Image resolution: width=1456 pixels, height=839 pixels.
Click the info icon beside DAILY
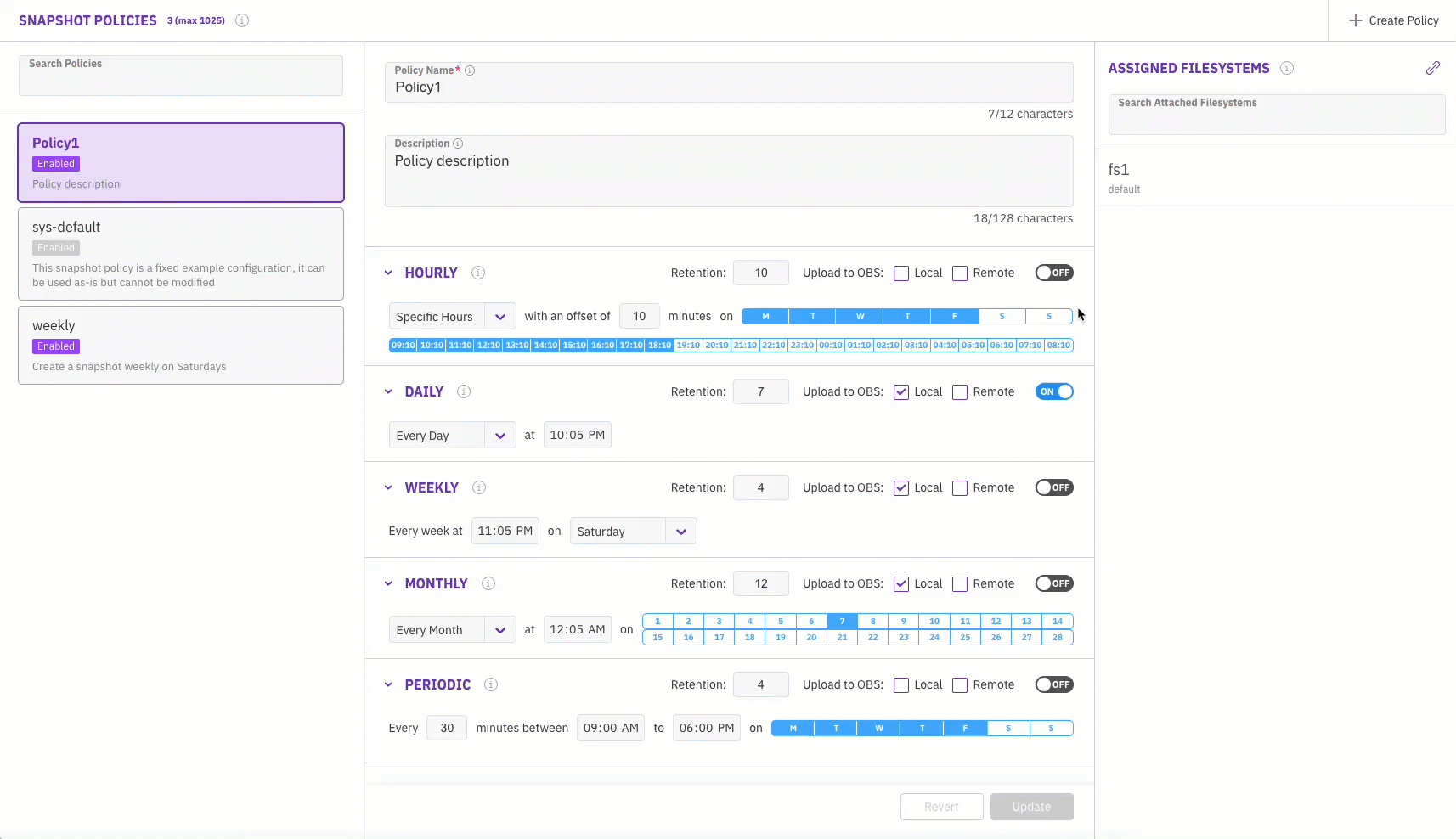[464, 391]
